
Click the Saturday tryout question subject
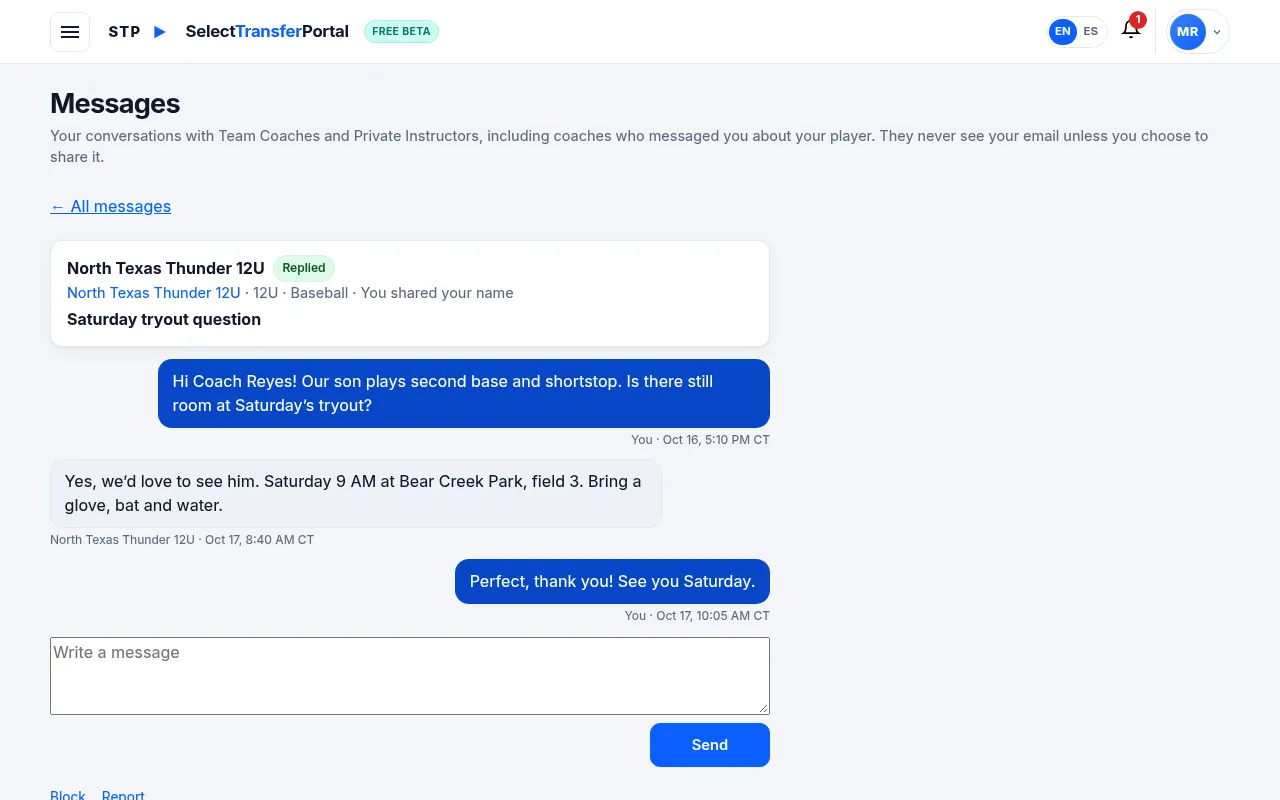point(164,320)
